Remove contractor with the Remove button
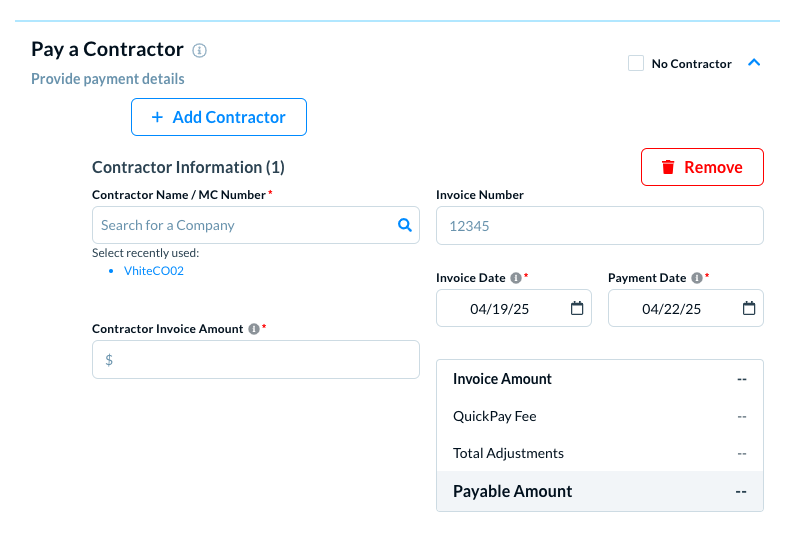This screenshot has width=789, height=533. coord(702,167)
